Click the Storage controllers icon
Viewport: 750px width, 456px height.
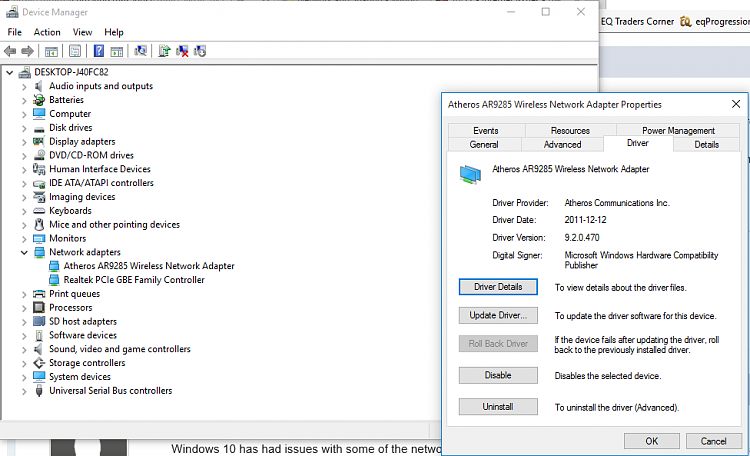point(39,363)
